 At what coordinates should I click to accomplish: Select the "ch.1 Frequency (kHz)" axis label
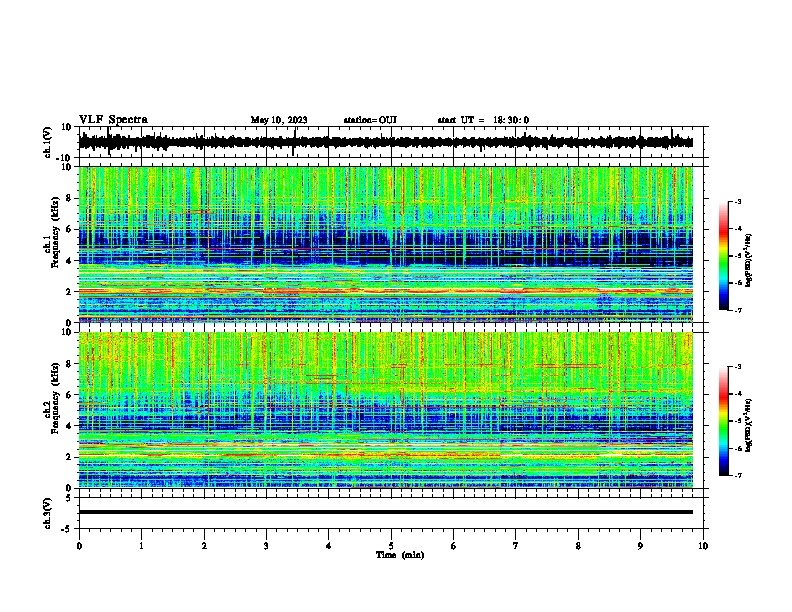point(51,232)
